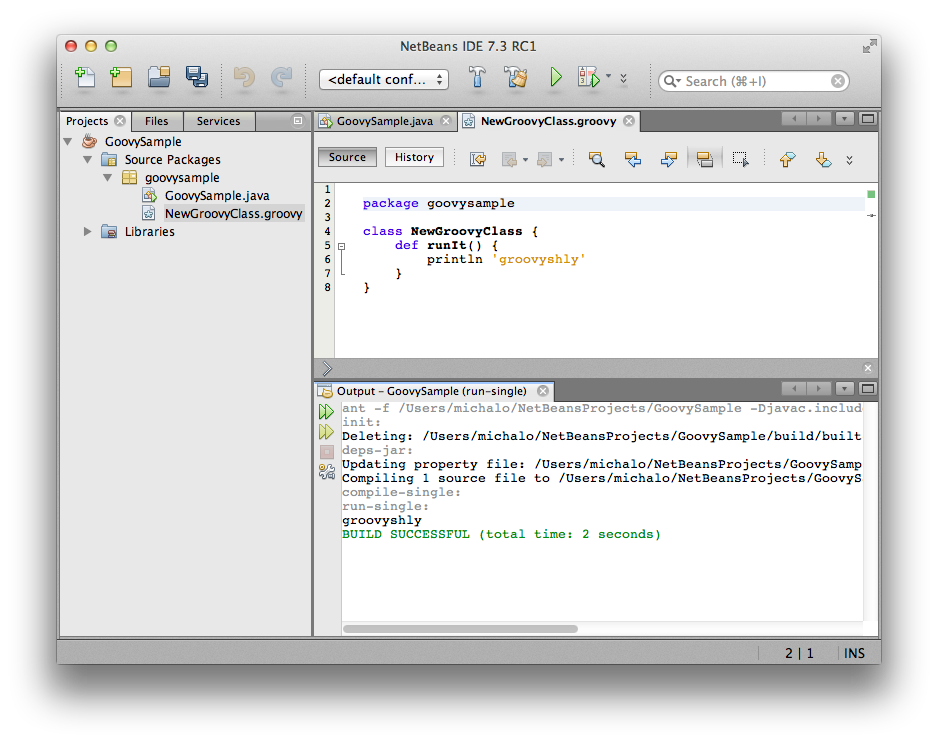Select the Libraries folder item
This screenshot has height=743, width=938.
150,232
